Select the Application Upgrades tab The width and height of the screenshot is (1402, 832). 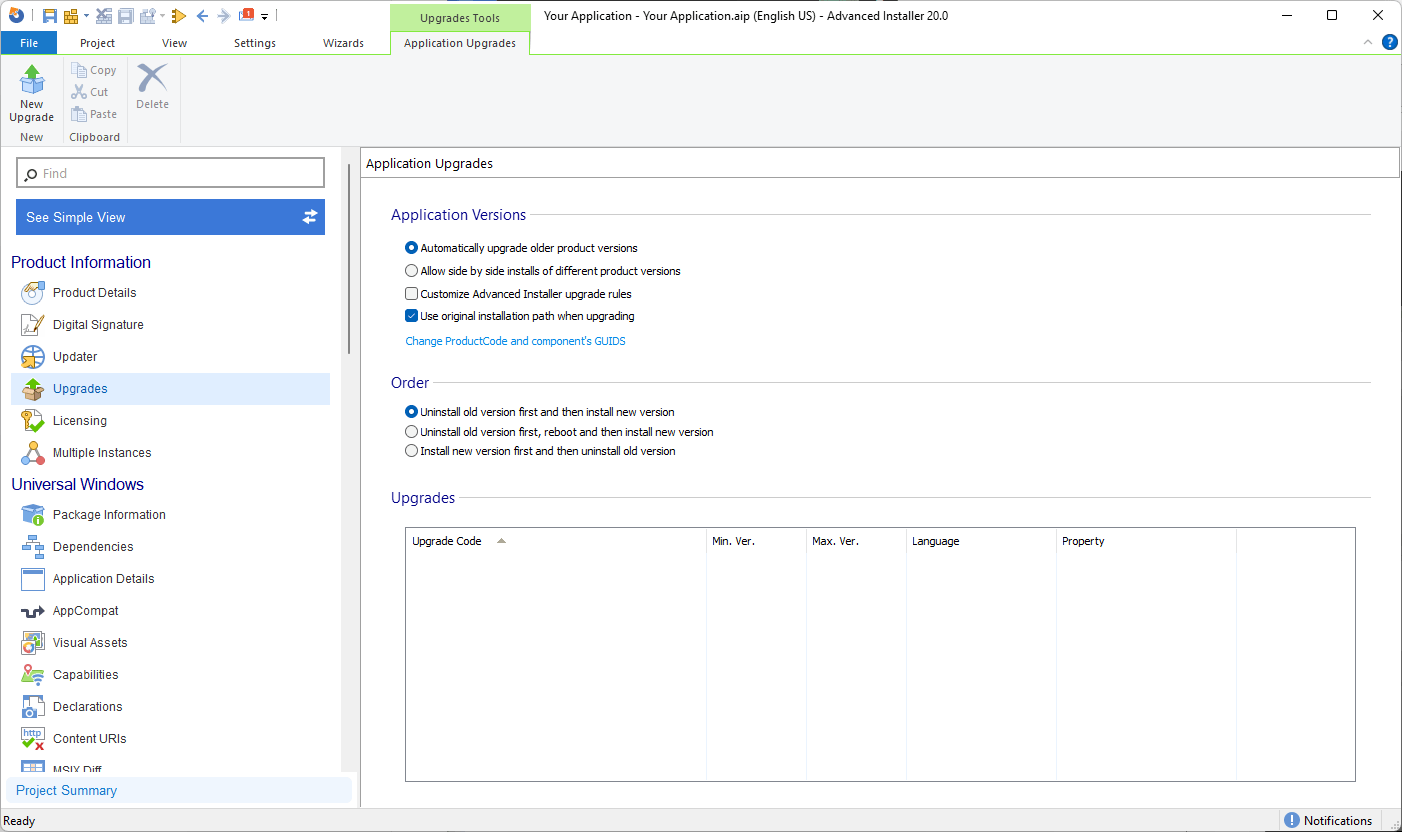tap(460, 43)
